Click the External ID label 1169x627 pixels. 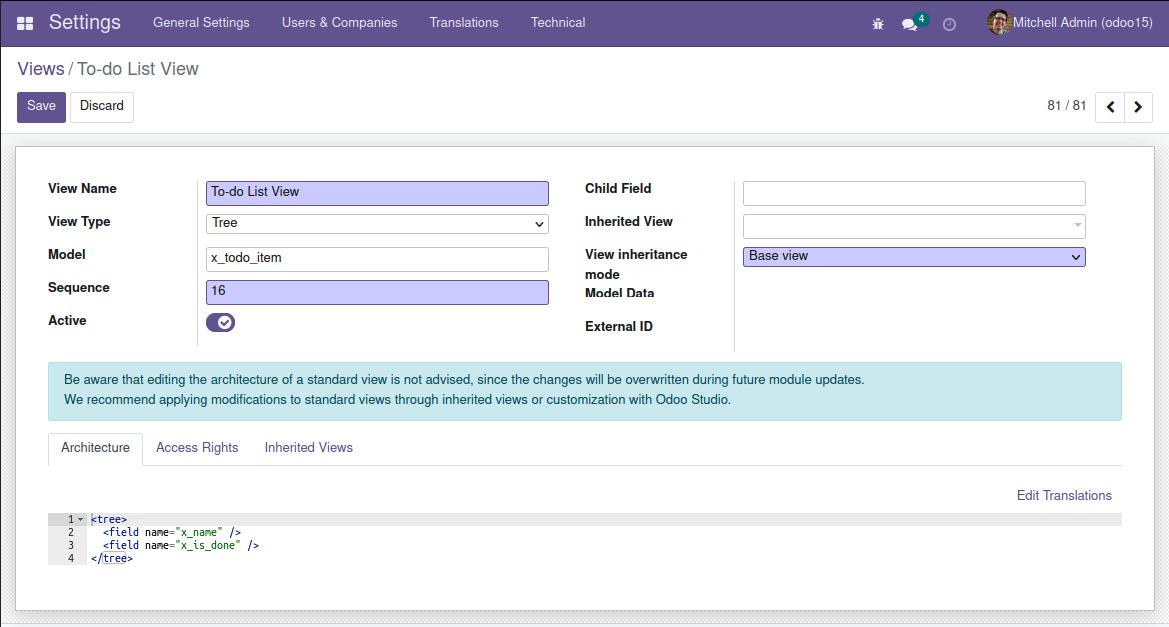pos(619,327)
